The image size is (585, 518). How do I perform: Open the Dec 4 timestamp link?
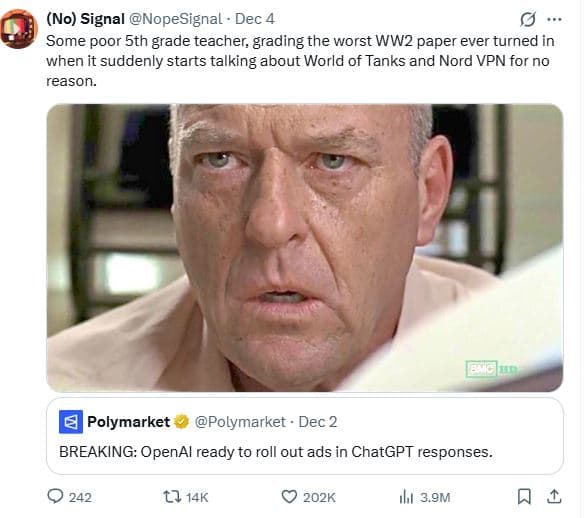coord(255,19)
